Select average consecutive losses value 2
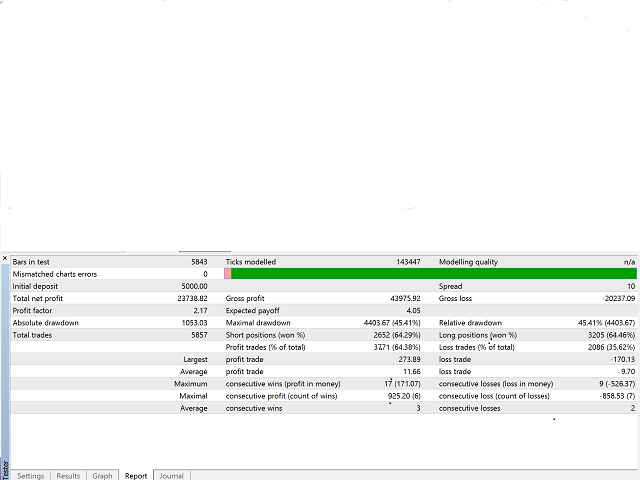Image resolution: width=640 pixels, height=480 pixels. pos(633,408)
